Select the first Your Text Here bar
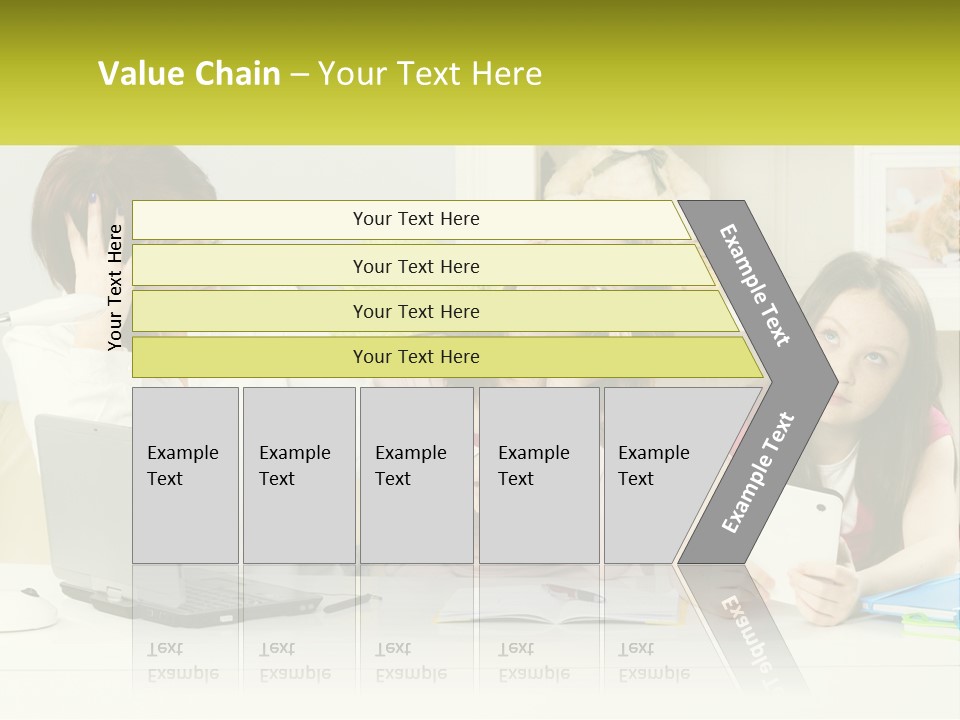 click(410, 219)
